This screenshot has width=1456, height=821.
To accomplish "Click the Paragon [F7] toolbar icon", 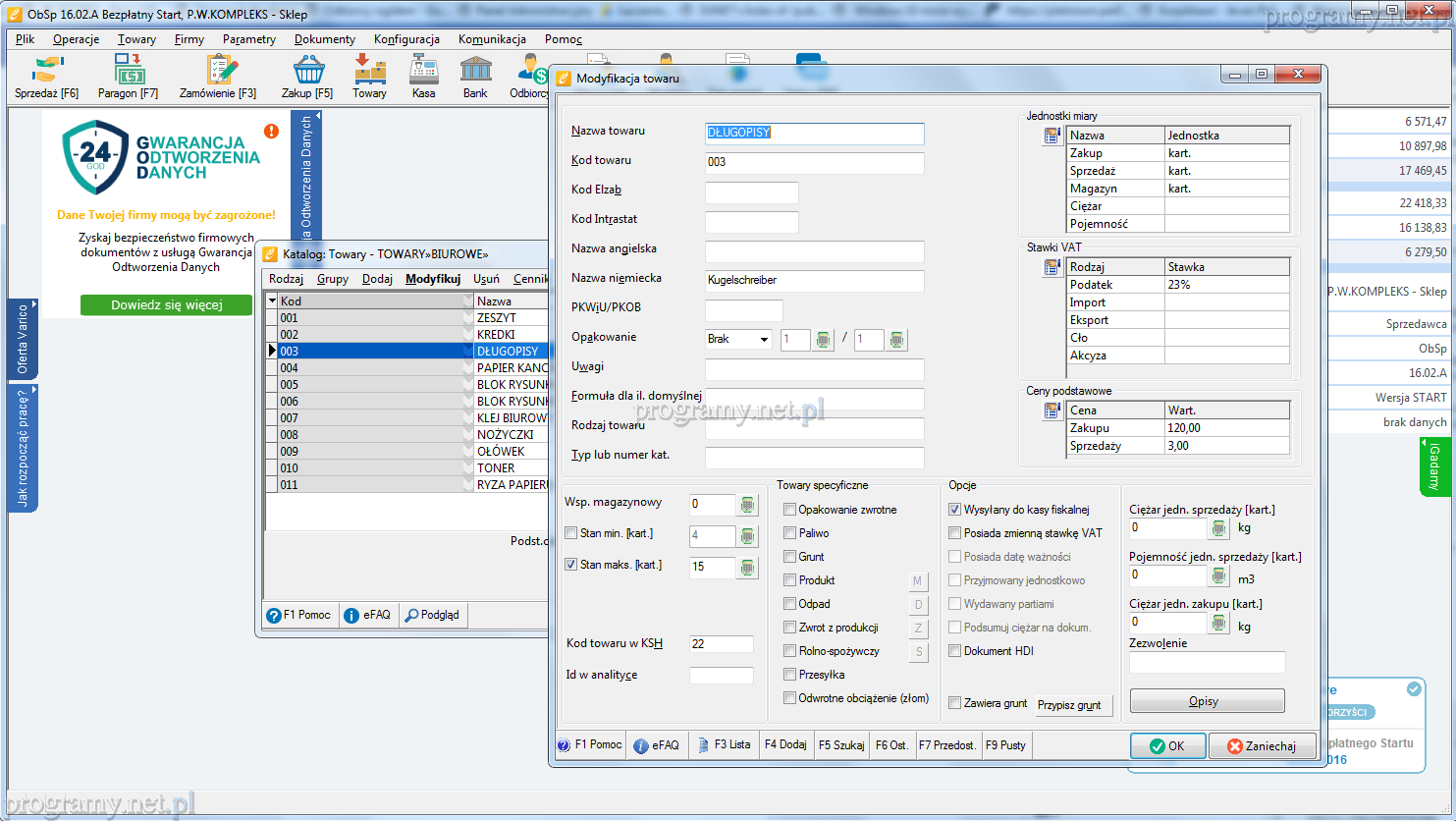I will (x=128, y=77).
